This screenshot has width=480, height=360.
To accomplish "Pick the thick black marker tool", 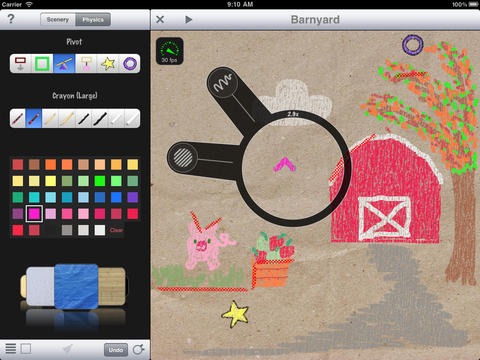I will pyautogui.click(x=100, y=118).
